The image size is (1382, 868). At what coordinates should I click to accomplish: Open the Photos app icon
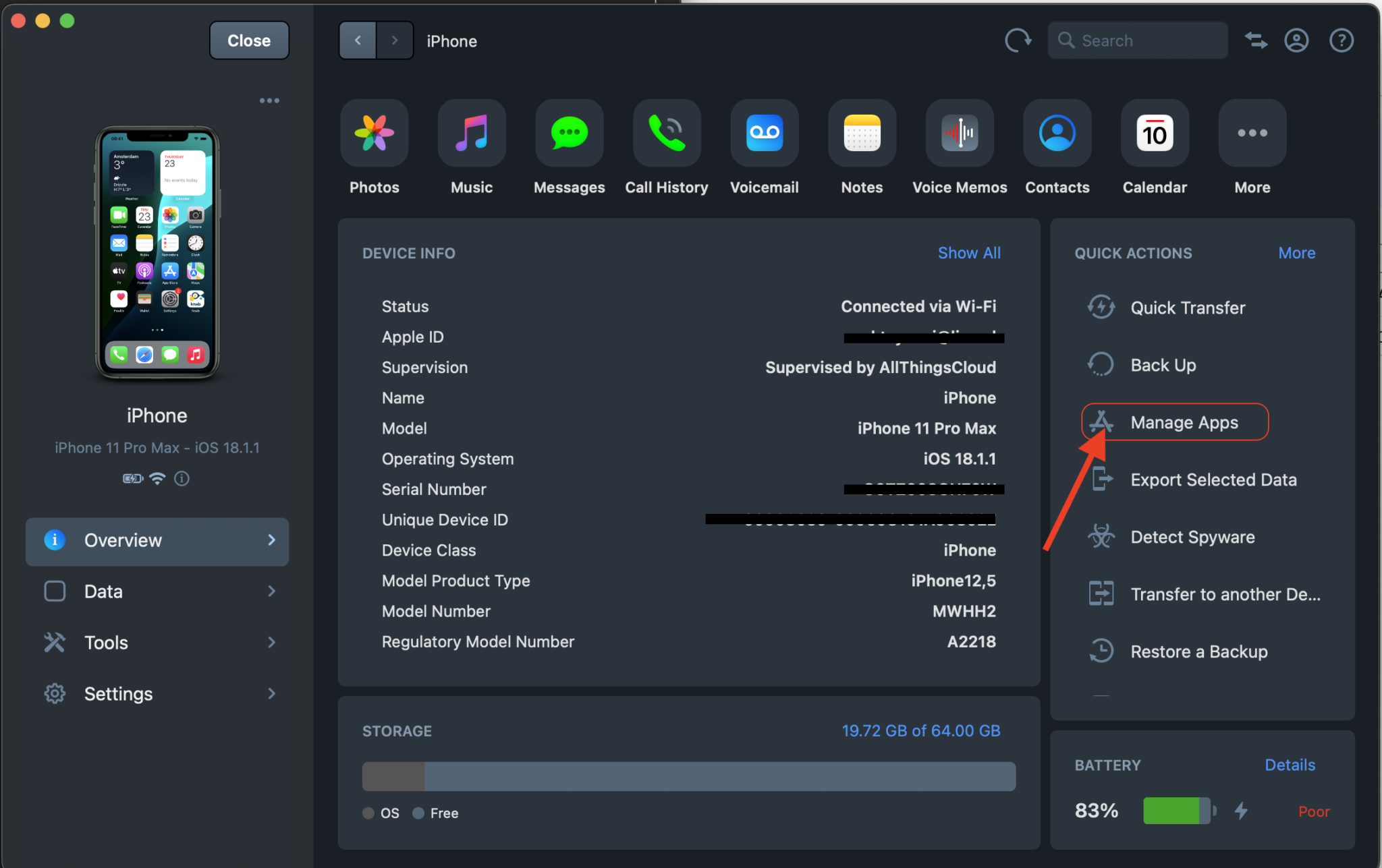tap(374, 134)
